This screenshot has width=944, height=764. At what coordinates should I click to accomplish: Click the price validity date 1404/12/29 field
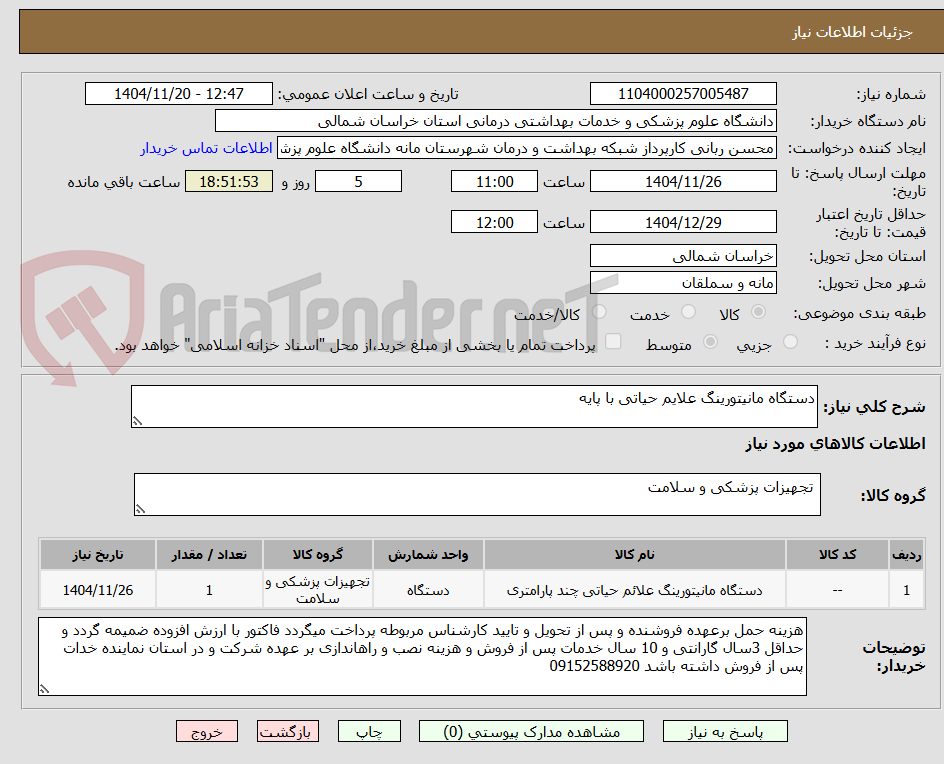tap(683, 222)
